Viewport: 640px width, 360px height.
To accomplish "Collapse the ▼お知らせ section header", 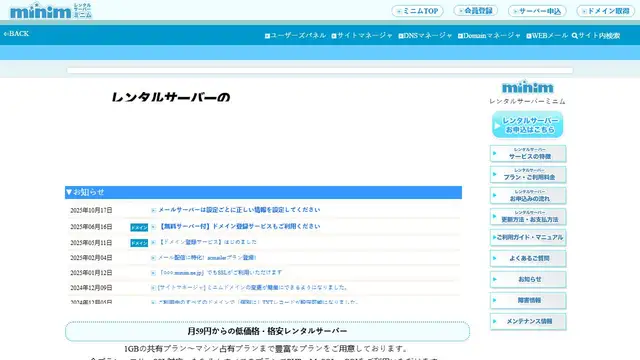I will click(263, 192).
